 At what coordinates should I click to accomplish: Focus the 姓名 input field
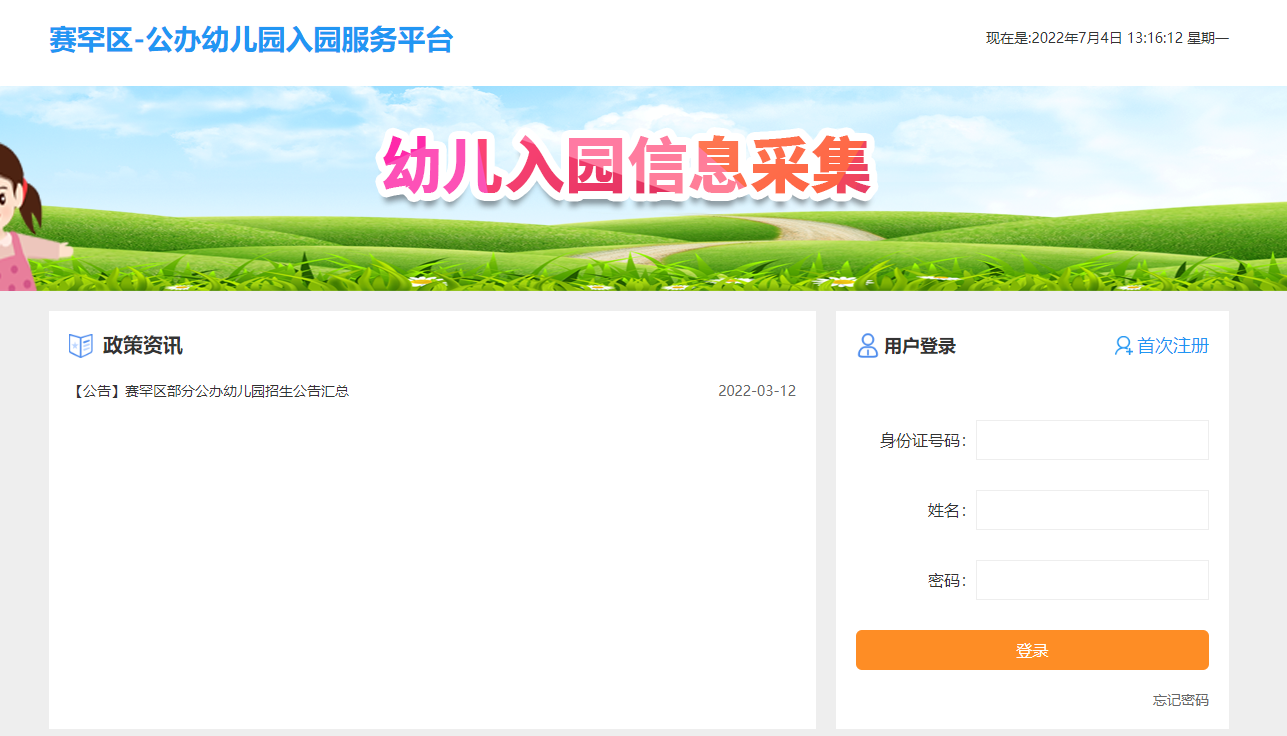coord(1092,510)
